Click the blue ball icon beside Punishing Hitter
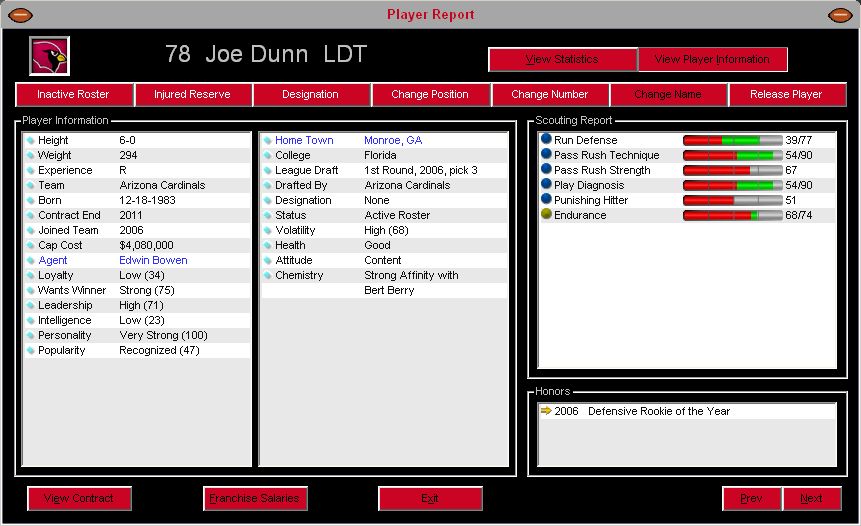This screenshot has height=526, width=861. click(546, 200)
